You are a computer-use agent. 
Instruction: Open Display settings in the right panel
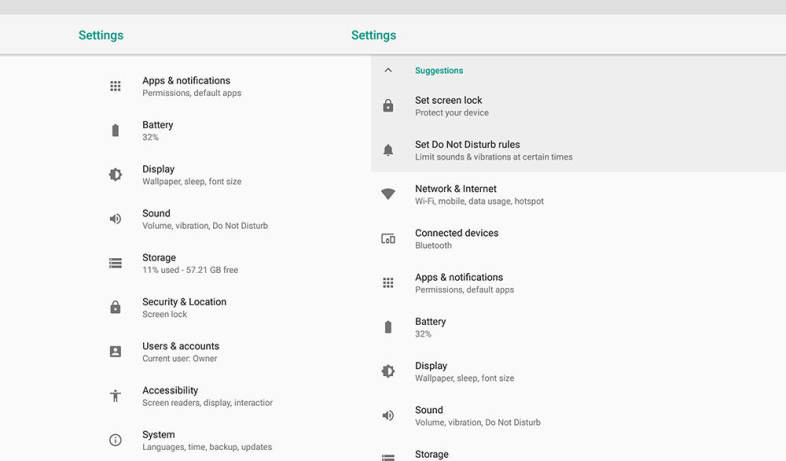pyautogui.click(x=431, y=371)
